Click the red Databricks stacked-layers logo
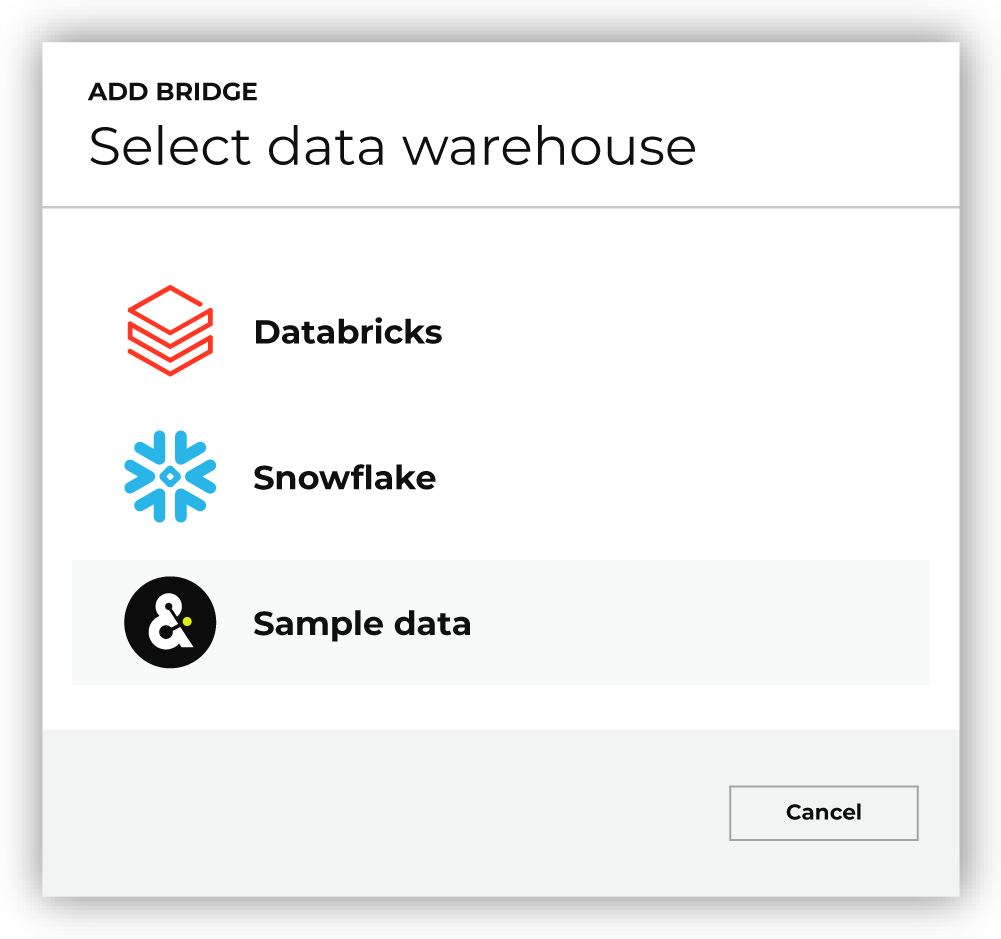This screenshot has width=1001, height=939. click(169, 330)
